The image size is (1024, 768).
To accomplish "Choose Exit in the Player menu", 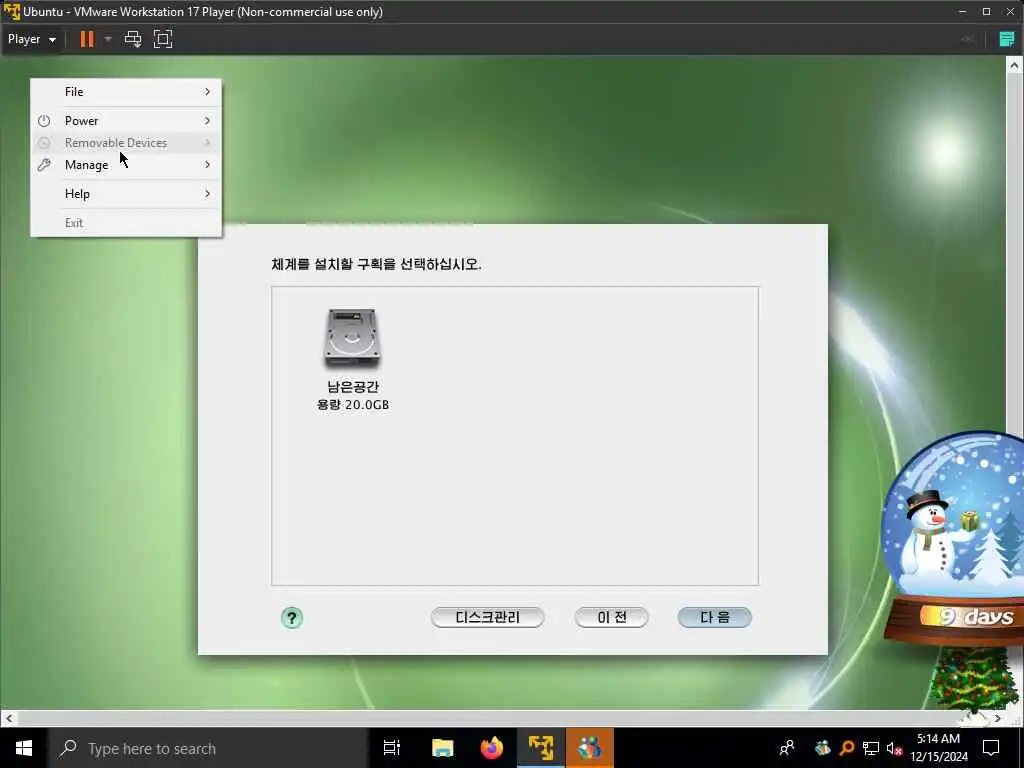I will 126,223.
